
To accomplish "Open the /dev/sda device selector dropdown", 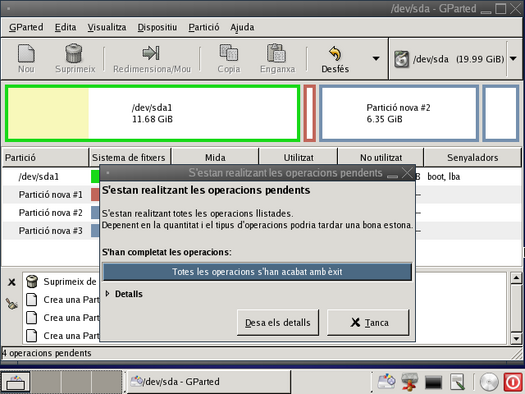I will tap(513, 59).
